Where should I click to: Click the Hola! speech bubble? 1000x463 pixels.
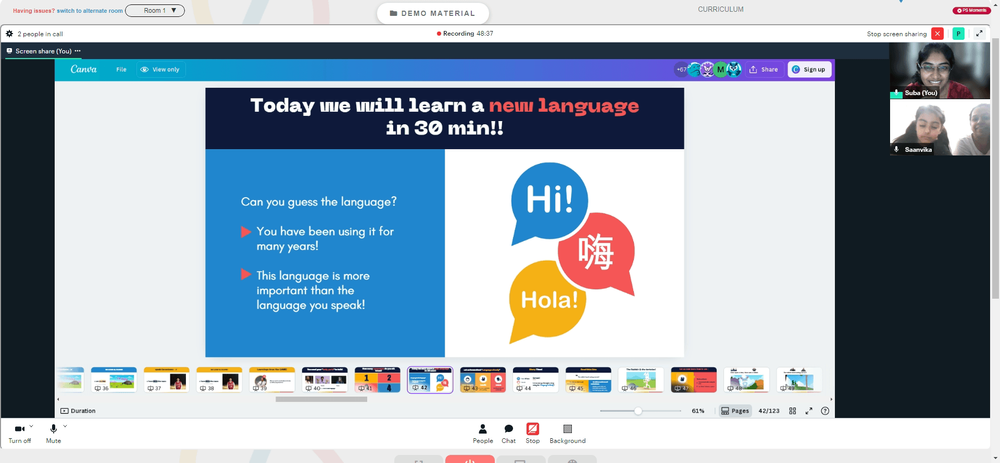548,300
